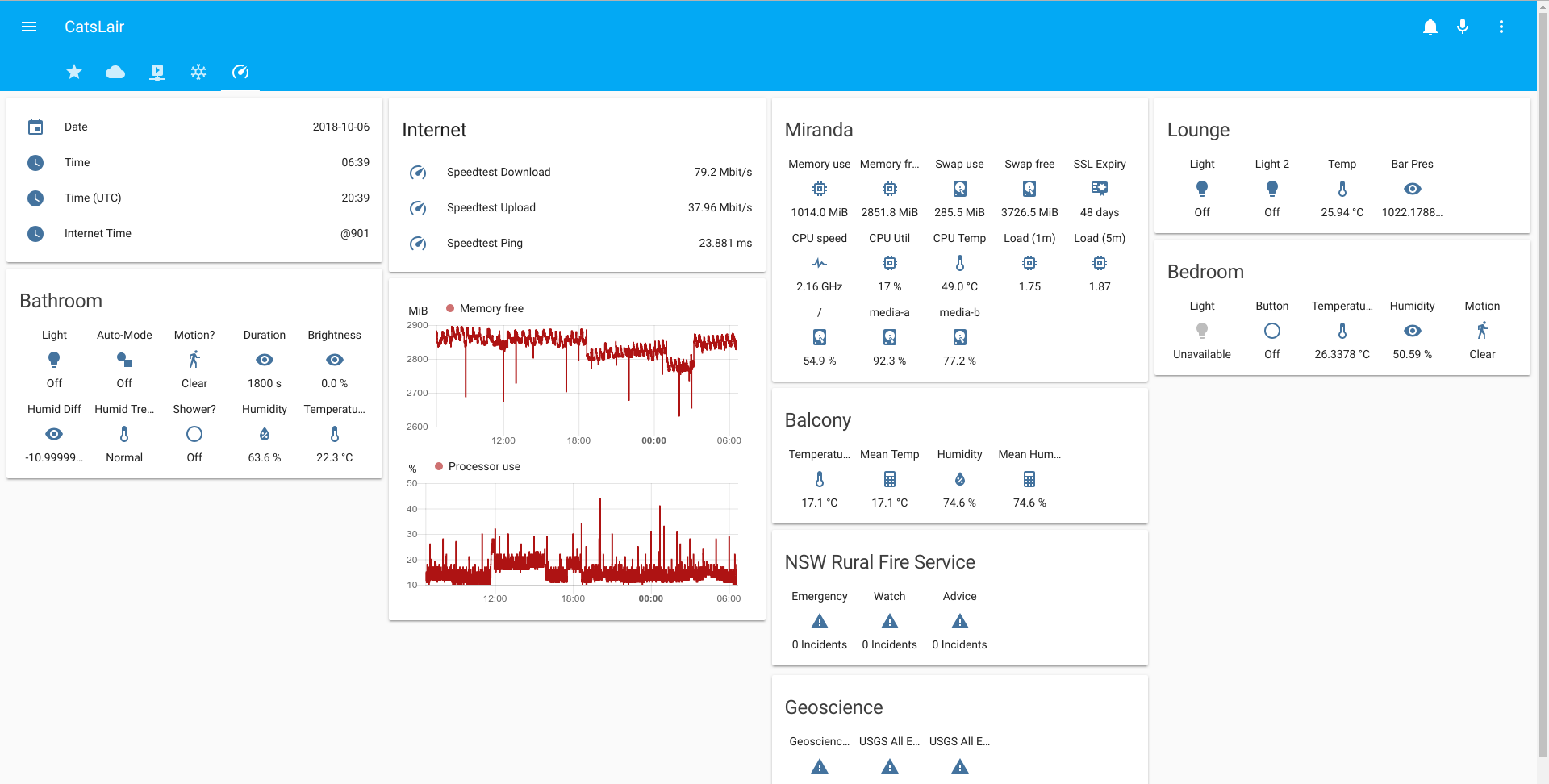Open Bathroom Brightness eye icon
1549x784 pixels.
(x=335, y=360)
